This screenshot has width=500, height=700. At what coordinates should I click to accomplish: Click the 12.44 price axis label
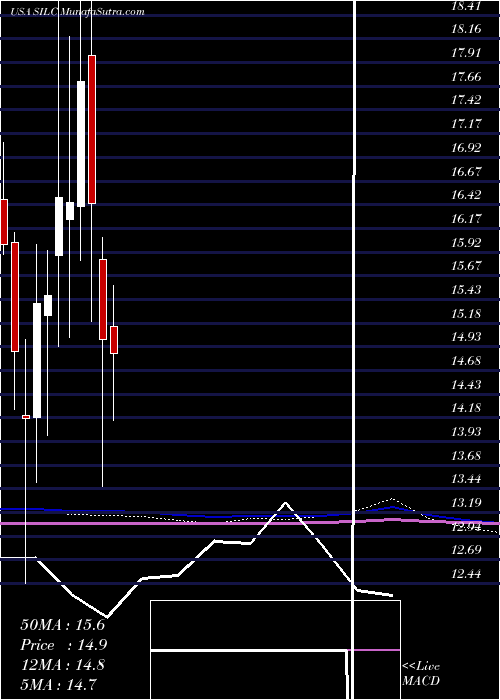[x=467, y=574]
